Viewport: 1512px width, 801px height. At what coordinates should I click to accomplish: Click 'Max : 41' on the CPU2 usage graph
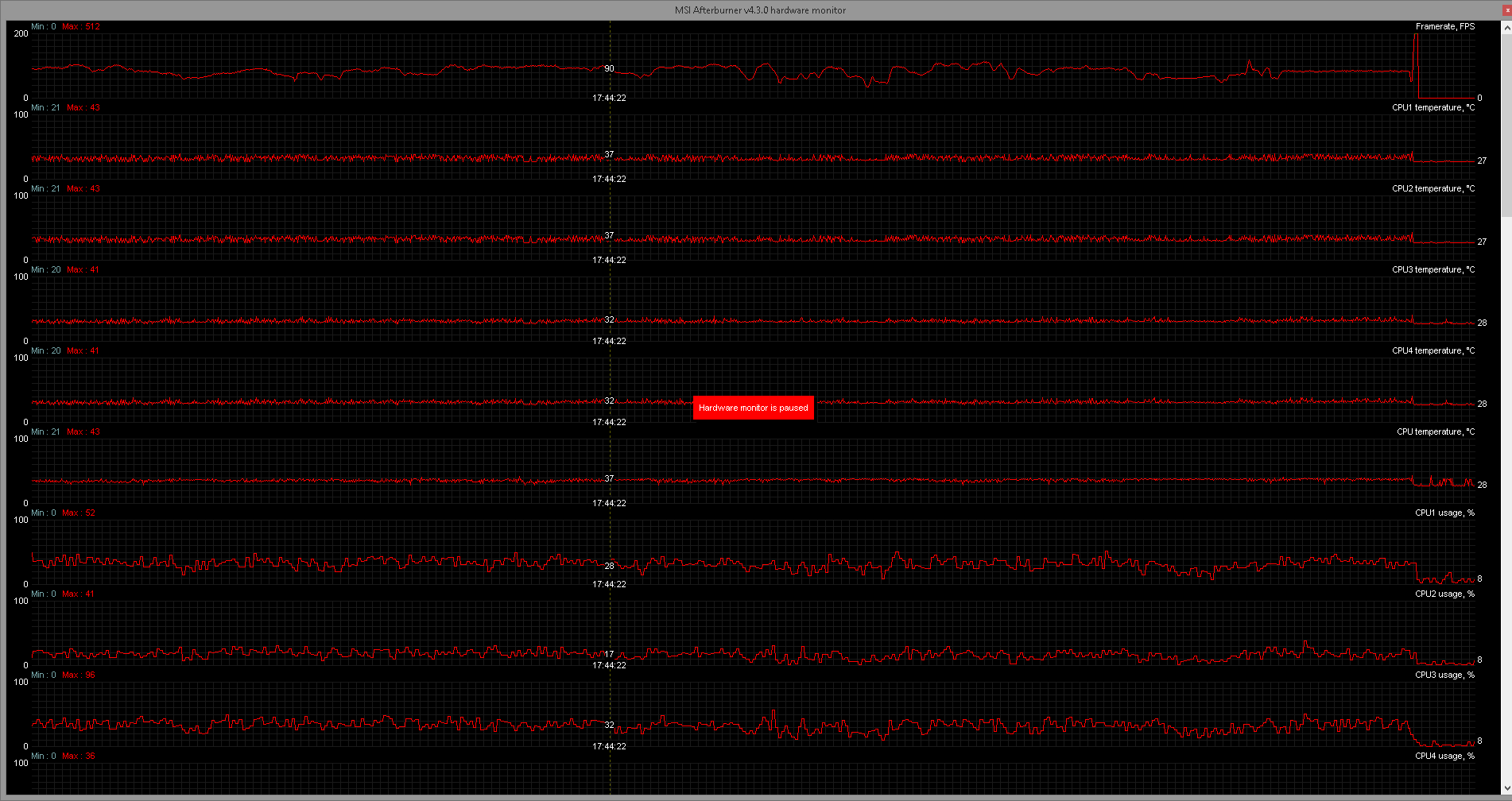pyautogui.click(x=79, y=594)
